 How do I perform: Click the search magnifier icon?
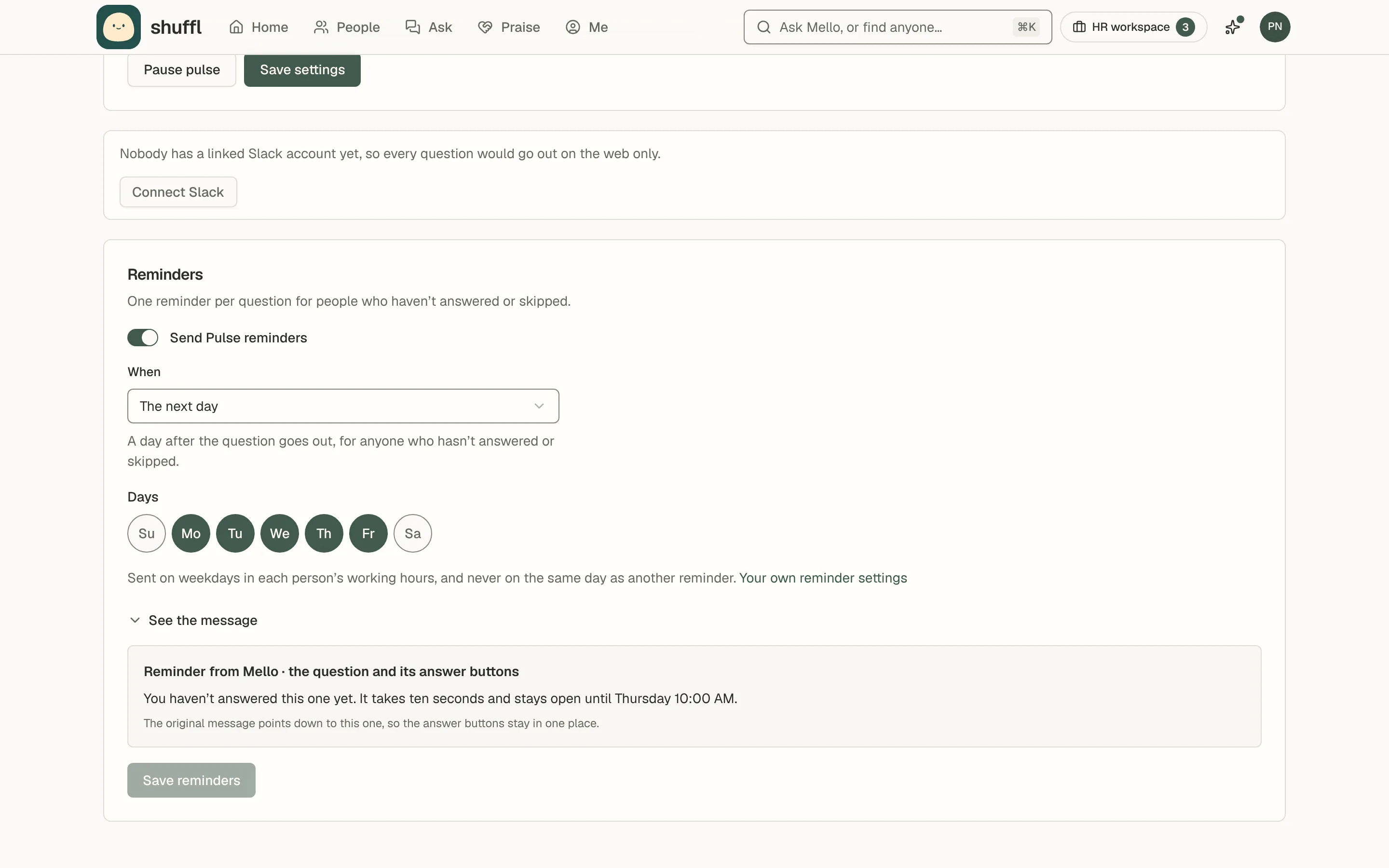pyautogui.click(x=763, y=27)
